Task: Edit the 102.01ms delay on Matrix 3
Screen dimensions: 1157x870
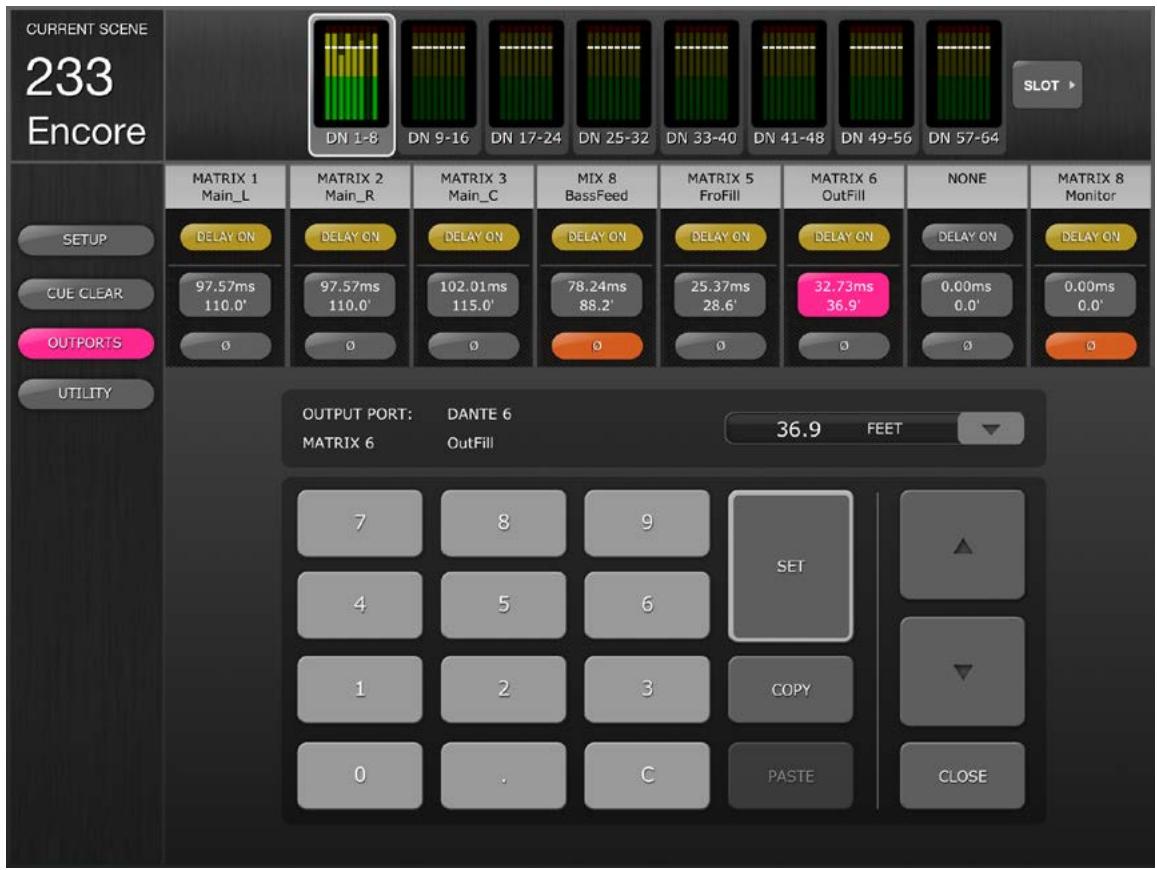Action: [474, 295]
